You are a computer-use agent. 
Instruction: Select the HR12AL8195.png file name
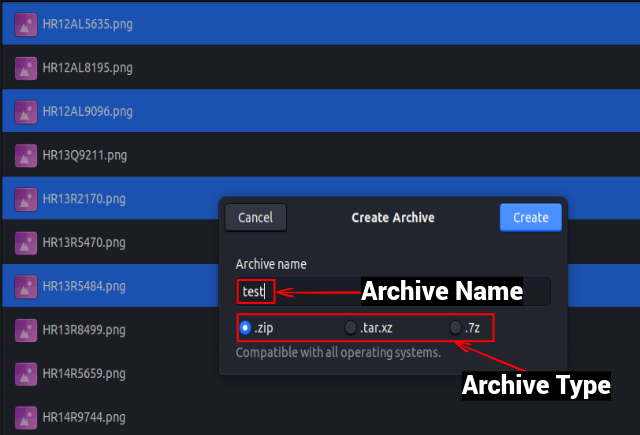pos(87,68)
